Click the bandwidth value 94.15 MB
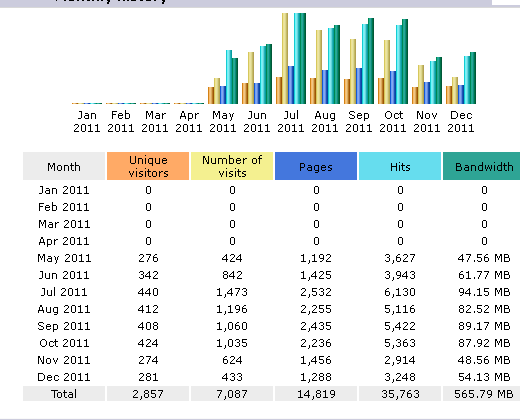The height and width of the screenshot is (420, 520). pos(484,292)
